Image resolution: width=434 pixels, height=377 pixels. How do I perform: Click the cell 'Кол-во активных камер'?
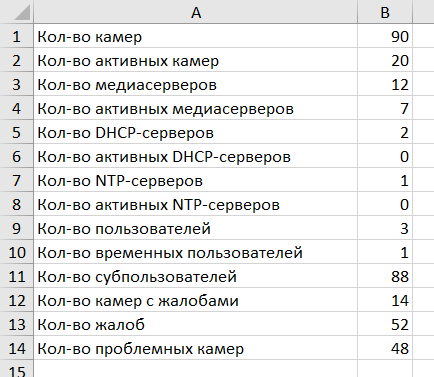click(x=196, y=60)
